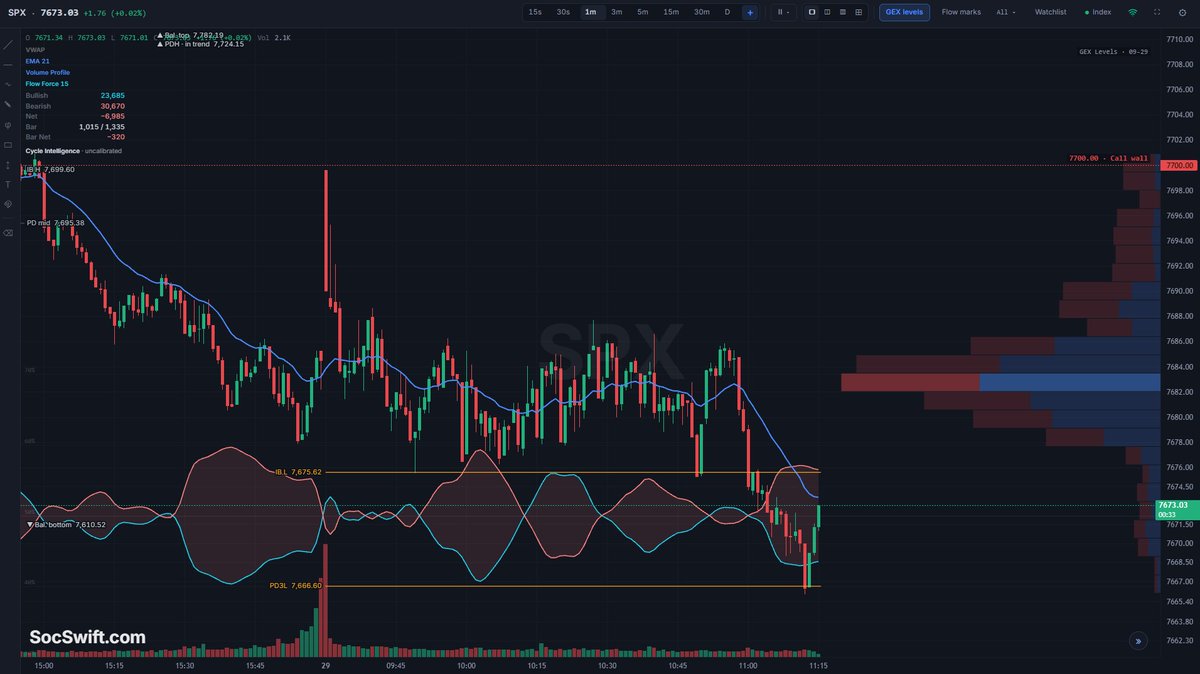Enter fullscreen mode via expand icon
The height and width of the screenshot is (674, 1200).
point(1157,12)
